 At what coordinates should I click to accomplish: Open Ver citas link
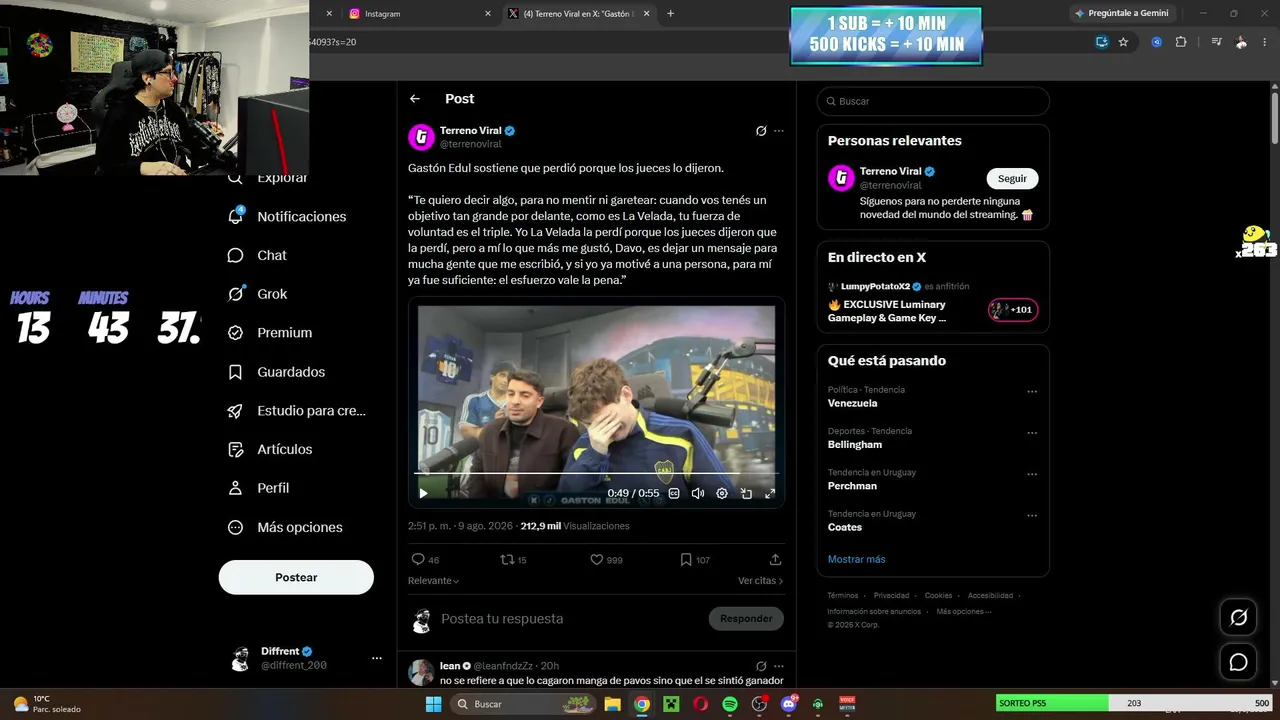coord(760,581)
